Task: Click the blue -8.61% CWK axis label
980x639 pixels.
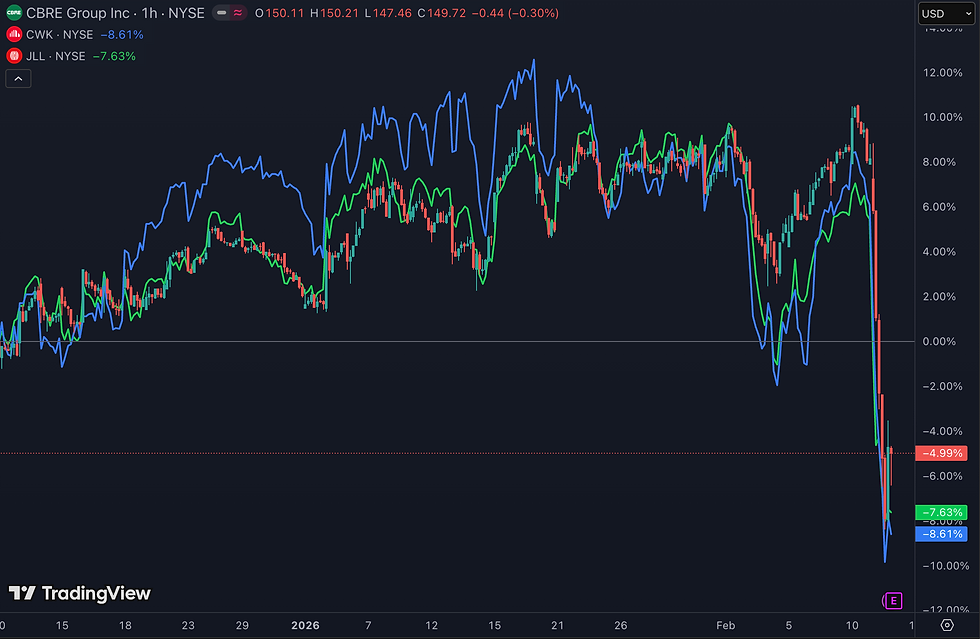Action: (941, 535)
